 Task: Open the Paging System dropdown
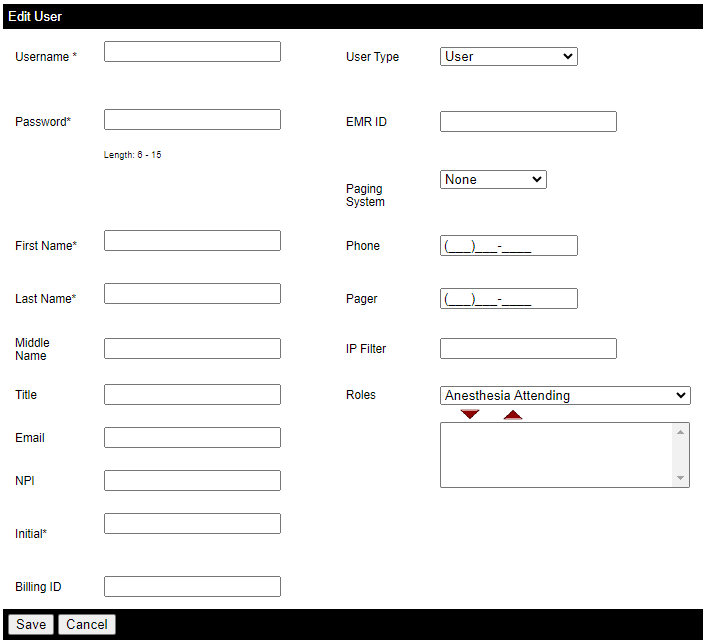[x=493, y=179]
